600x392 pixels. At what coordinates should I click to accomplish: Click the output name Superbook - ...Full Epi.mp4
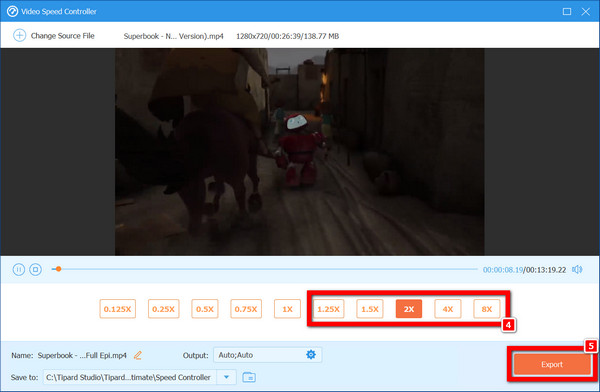tap(82, 355)
